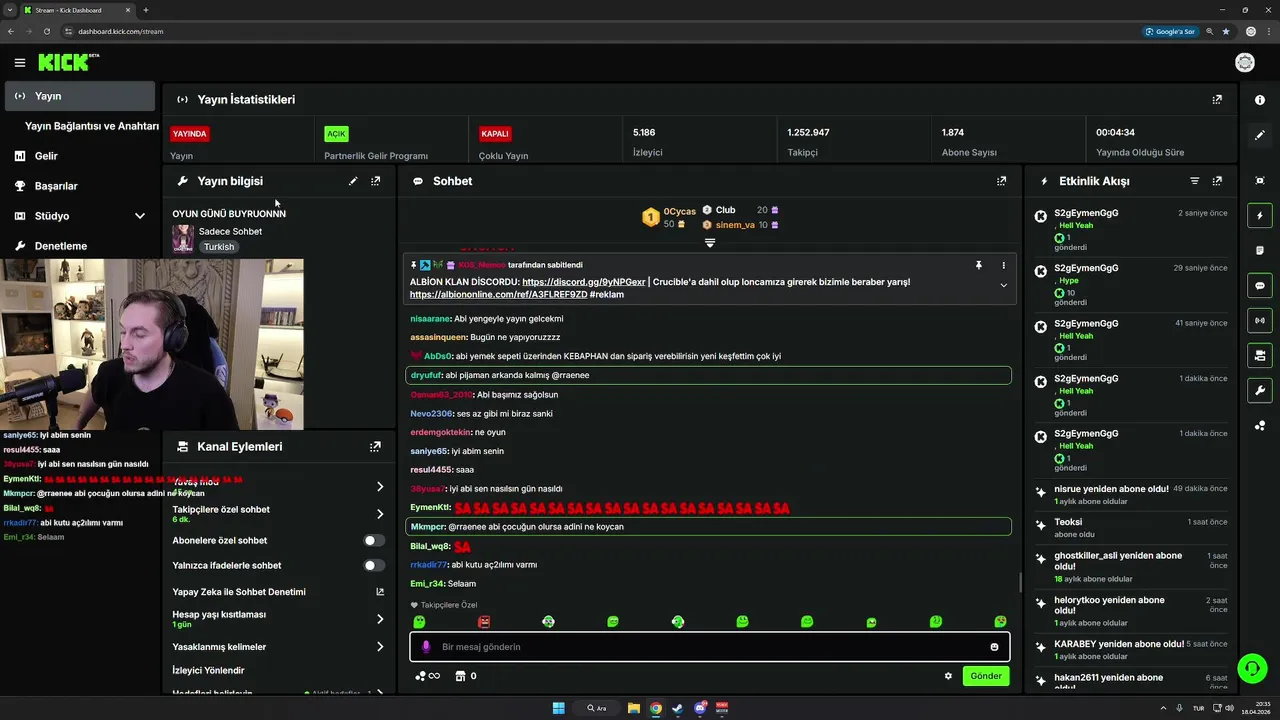Expand the pinned message with the chevron
The image size is (1280, 720).
(1003, 285)
